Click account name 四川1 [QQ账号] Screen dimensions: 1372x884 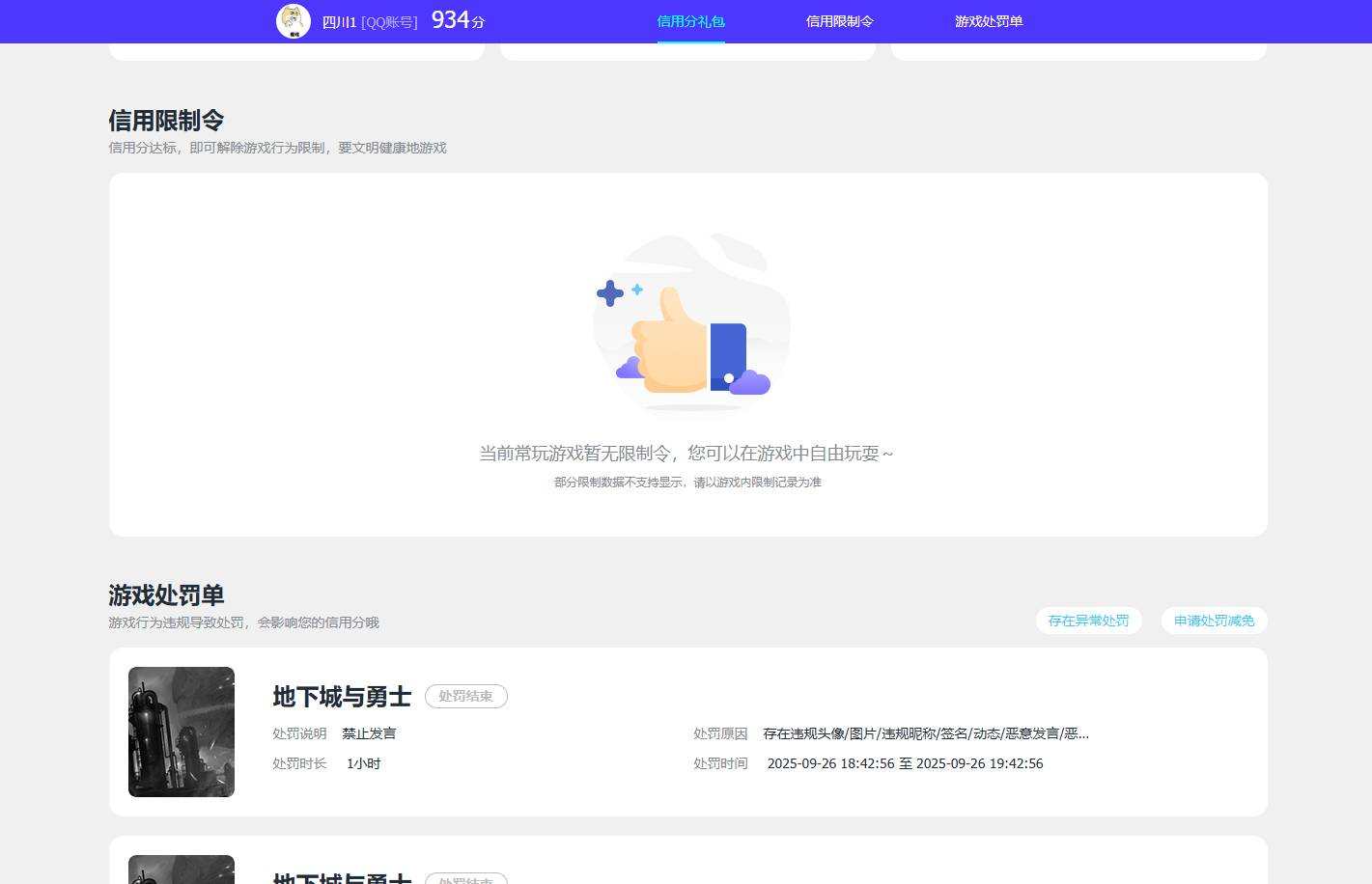point(370,22)
